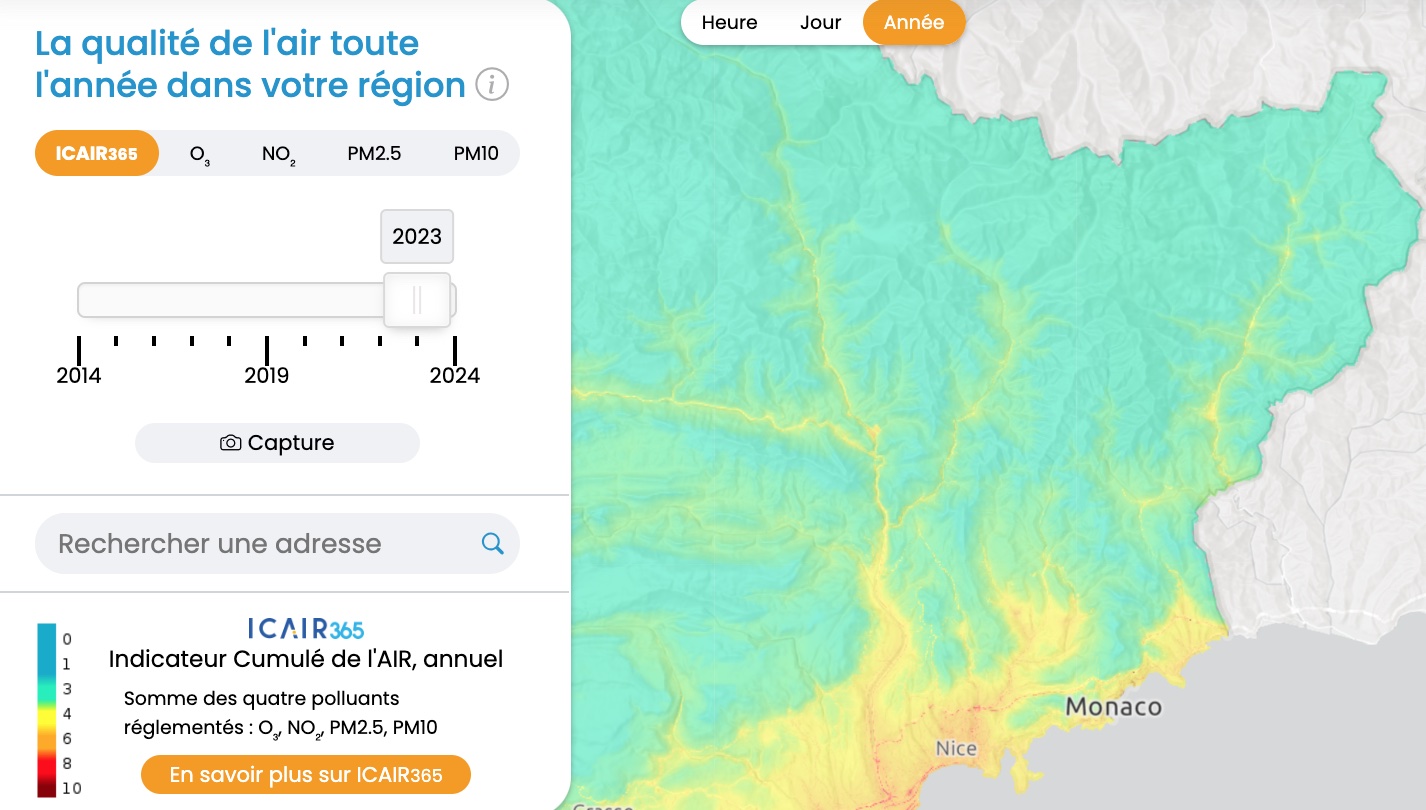Click the page title about qualité de l'air
Screen dimensions: 1426x810
point(251,64)
